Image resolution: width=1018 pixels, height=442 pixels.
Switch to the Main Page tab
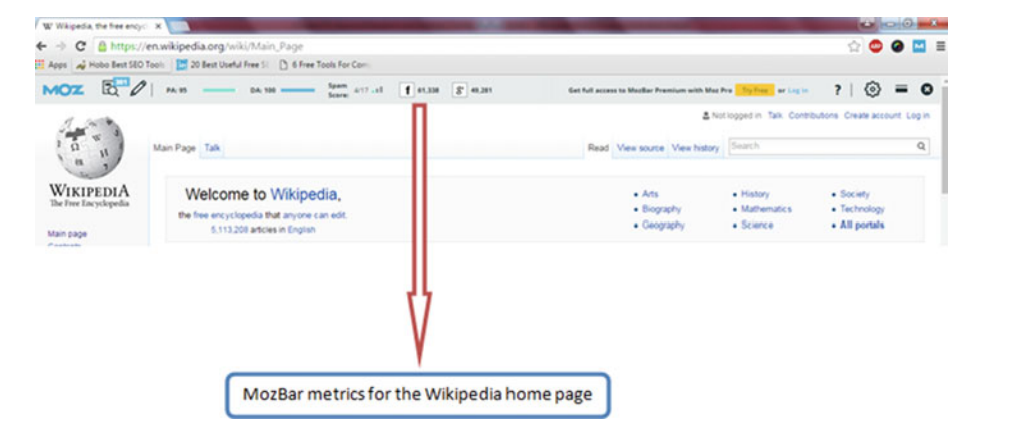[x=174, y=148]
